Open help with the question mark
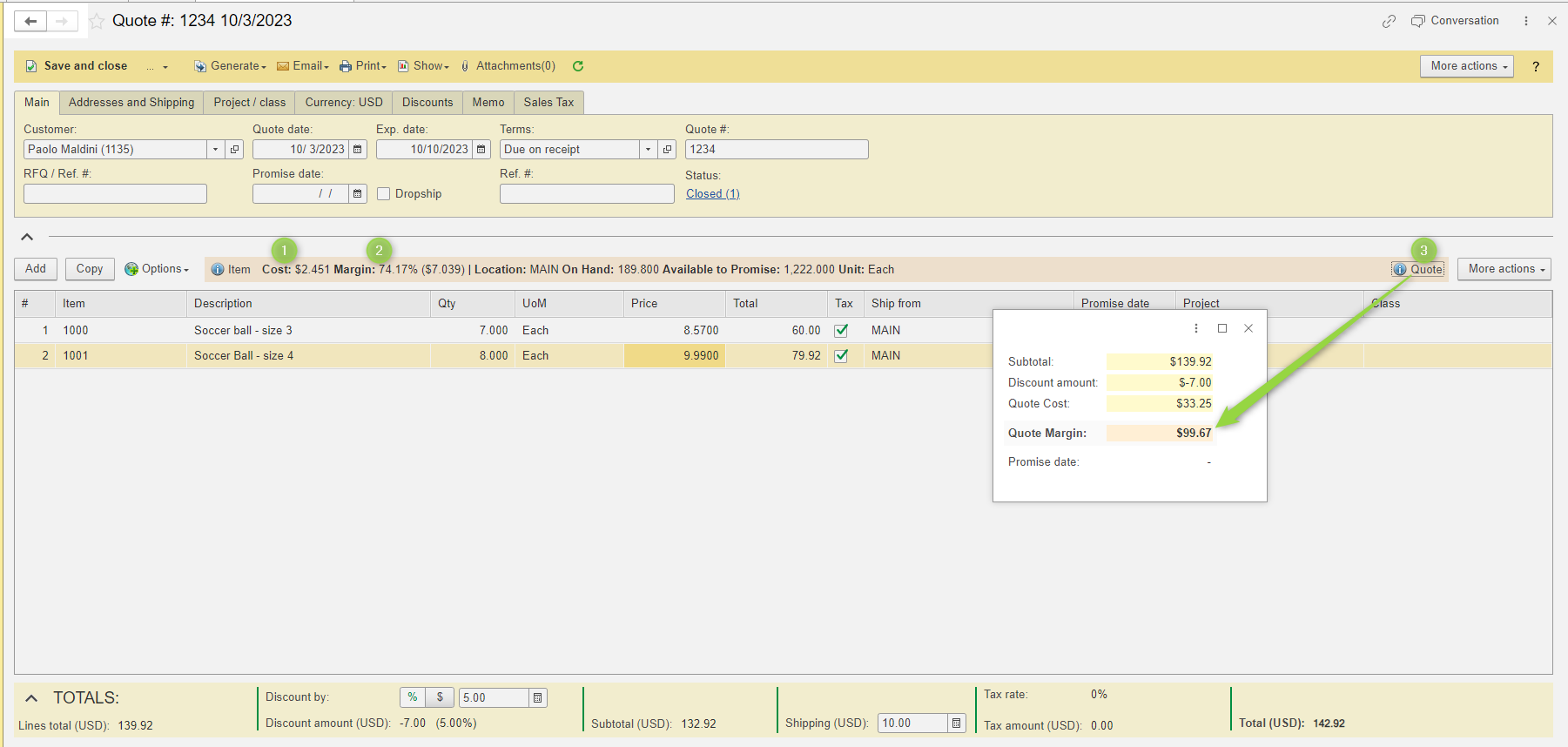Image resolution: width=1568 pixels, height=747 pixels. pos(1536,66)
